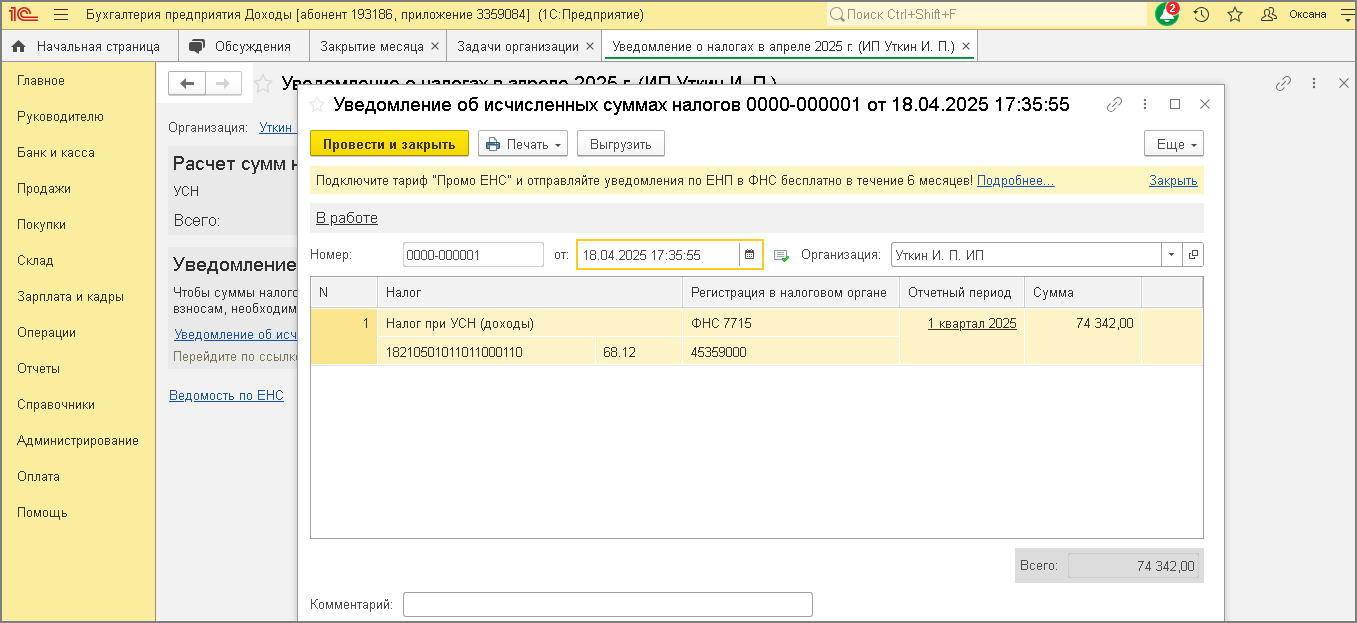Screen dimensions: 1357x623
Task: Open the main menu hamburger icon
Action: (x=61, y=15)
